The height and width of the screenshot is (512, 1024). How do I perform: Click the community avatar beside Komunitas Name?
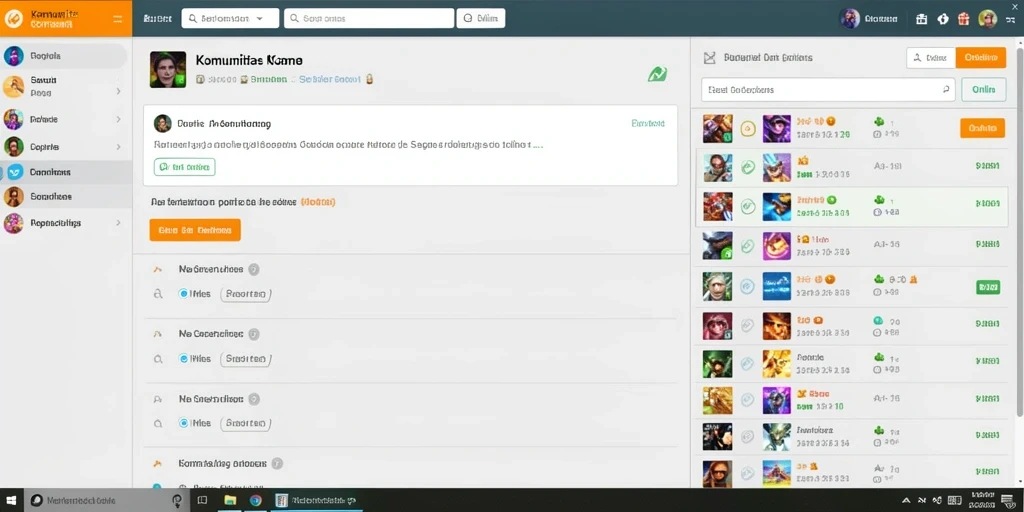[x=168, y=70]
